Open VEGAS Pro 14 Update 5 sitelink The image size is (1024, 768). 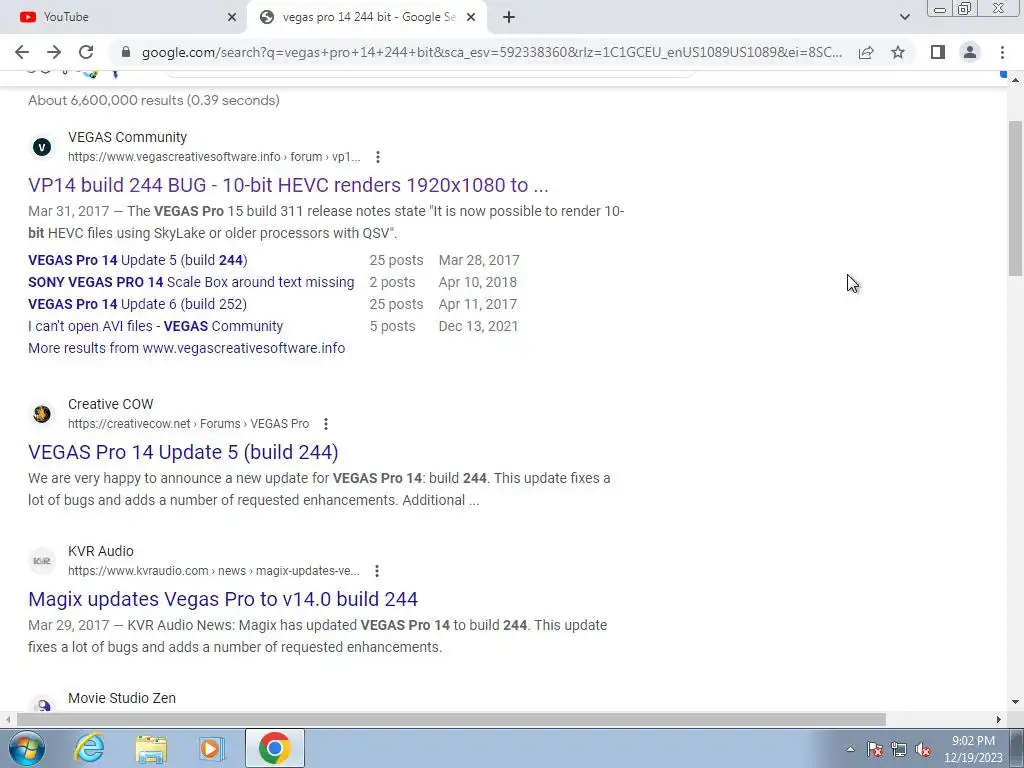138,260
